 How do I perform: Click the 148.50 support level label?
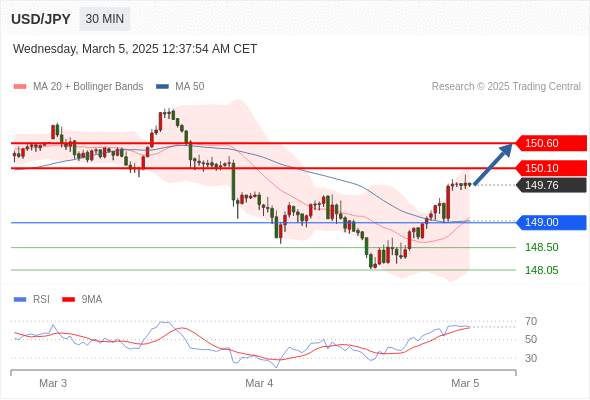click(542, 247)
